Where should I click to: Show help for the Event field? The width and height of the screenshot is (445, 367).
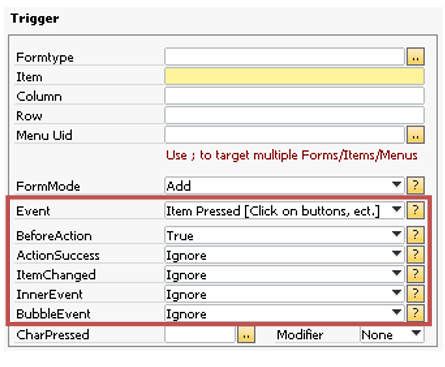point(415,210)
